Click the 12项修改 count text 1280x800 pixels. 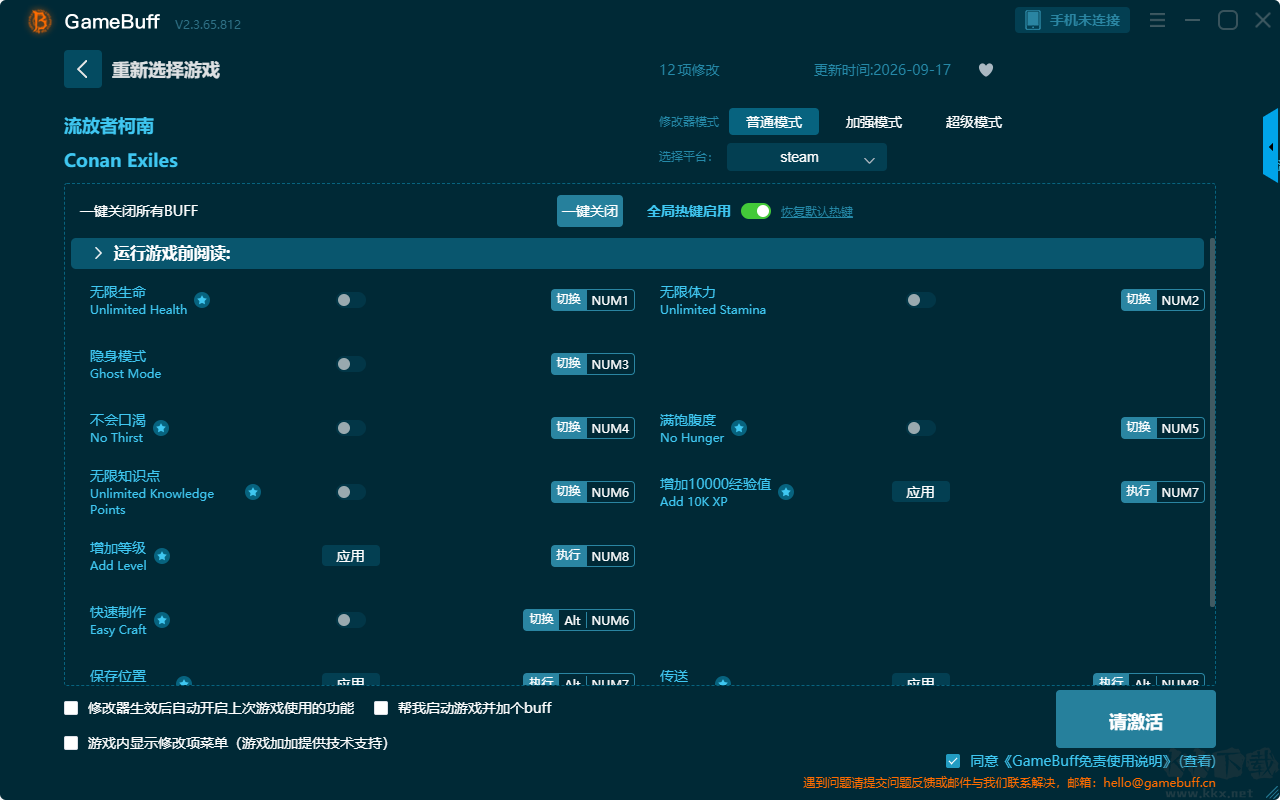pyautogui.click(x=690, y=70)
